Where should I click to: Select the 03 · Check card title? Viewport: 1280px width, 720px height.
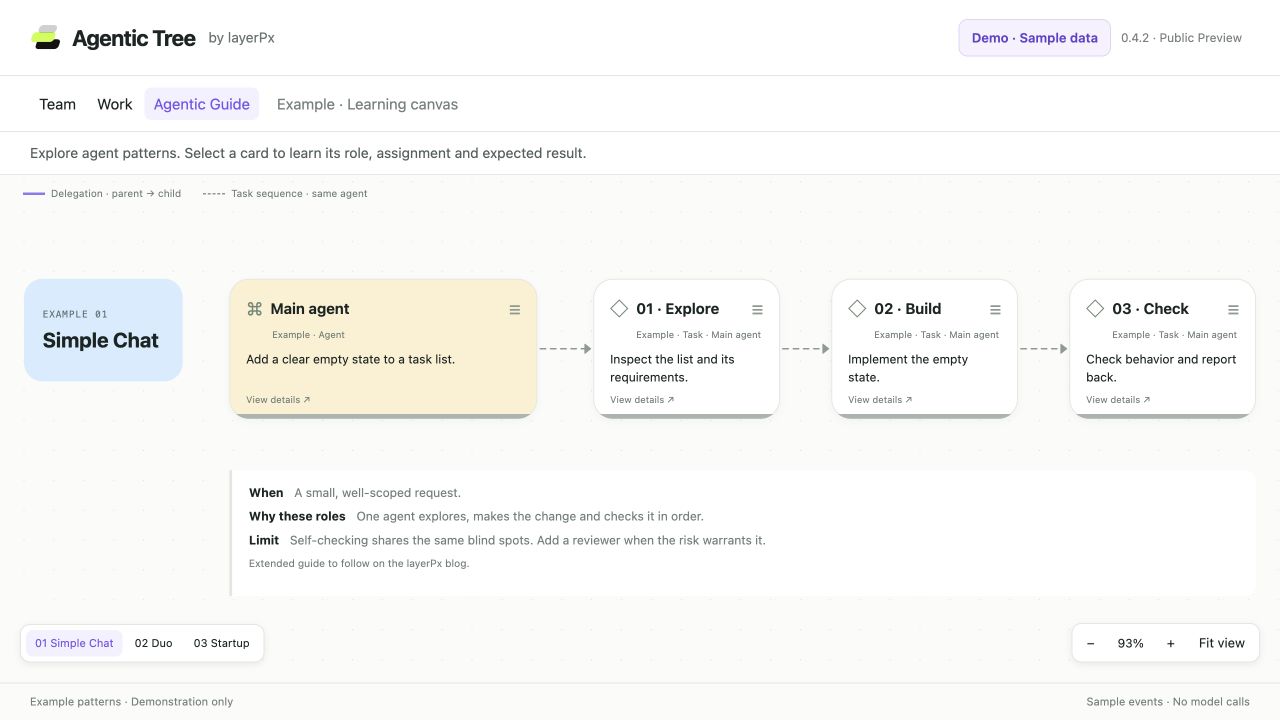tap(1150, 309)
